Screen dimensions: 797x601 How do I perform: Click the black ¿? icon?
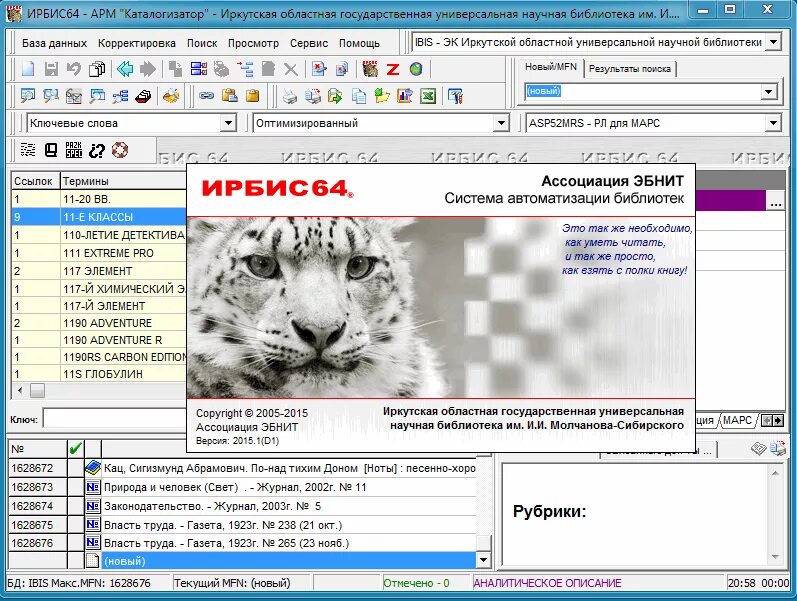[97, 150]
